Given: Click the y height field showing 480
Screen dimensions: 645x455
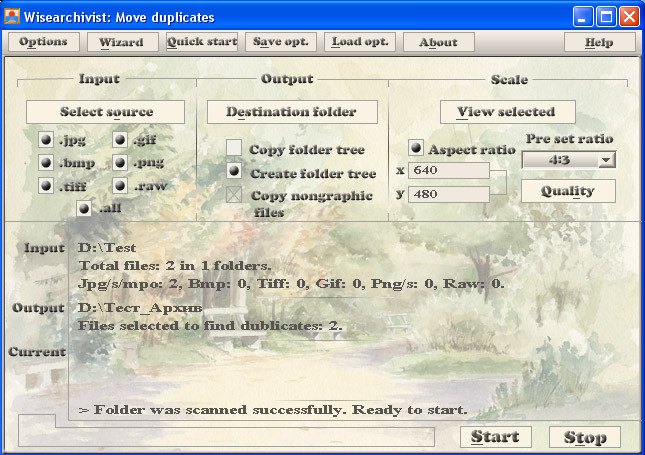Looking at the screenshot, I should point(449,194).
